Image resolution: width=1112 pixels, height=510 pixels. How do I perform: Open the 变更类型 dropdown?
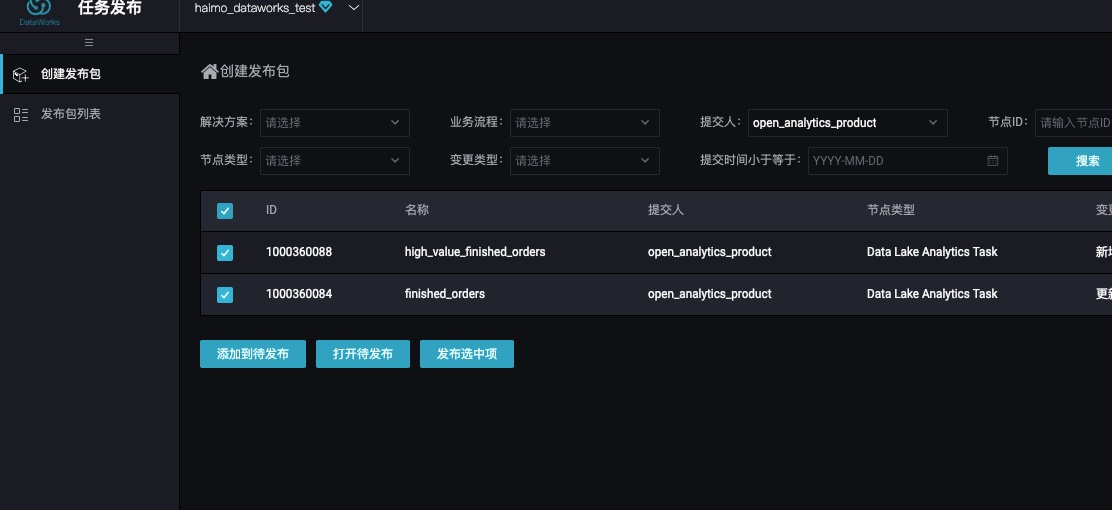tap(584, 161)
